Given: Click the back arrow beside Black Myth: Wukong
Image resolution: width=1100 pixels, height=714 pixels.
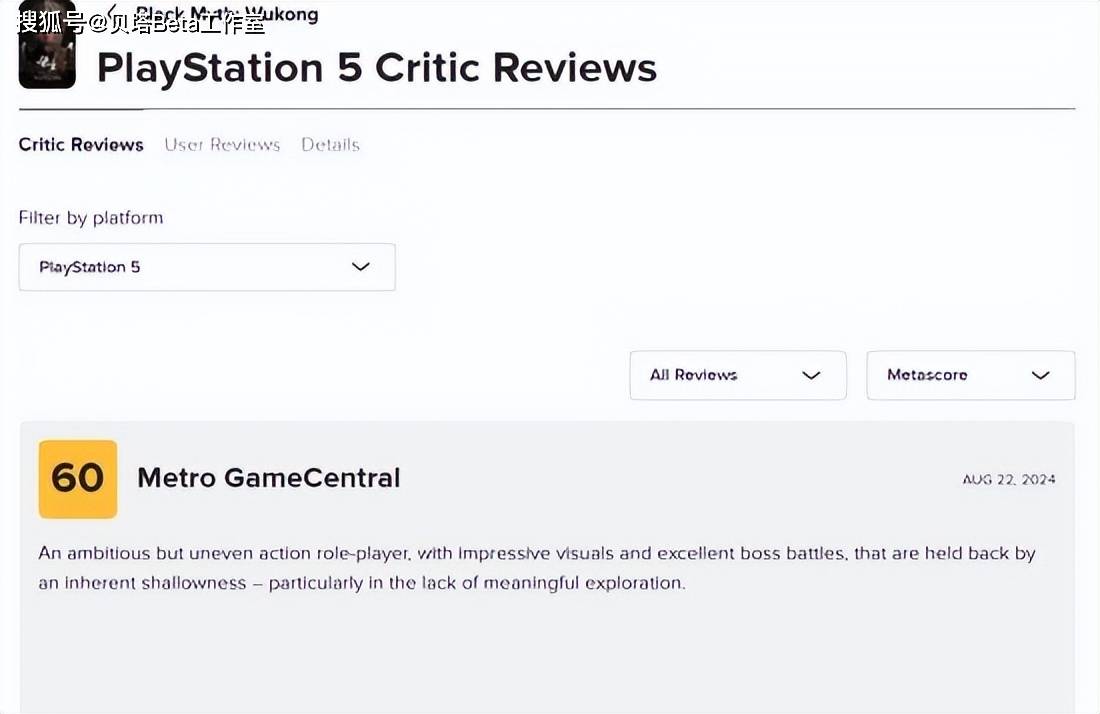Looking at the screenshot, I should click(113, 12).
